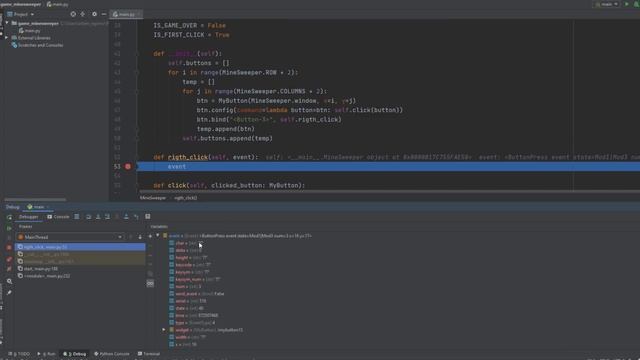Toggle Mute Breakpoints in debug sidebar

coord(9,269)
